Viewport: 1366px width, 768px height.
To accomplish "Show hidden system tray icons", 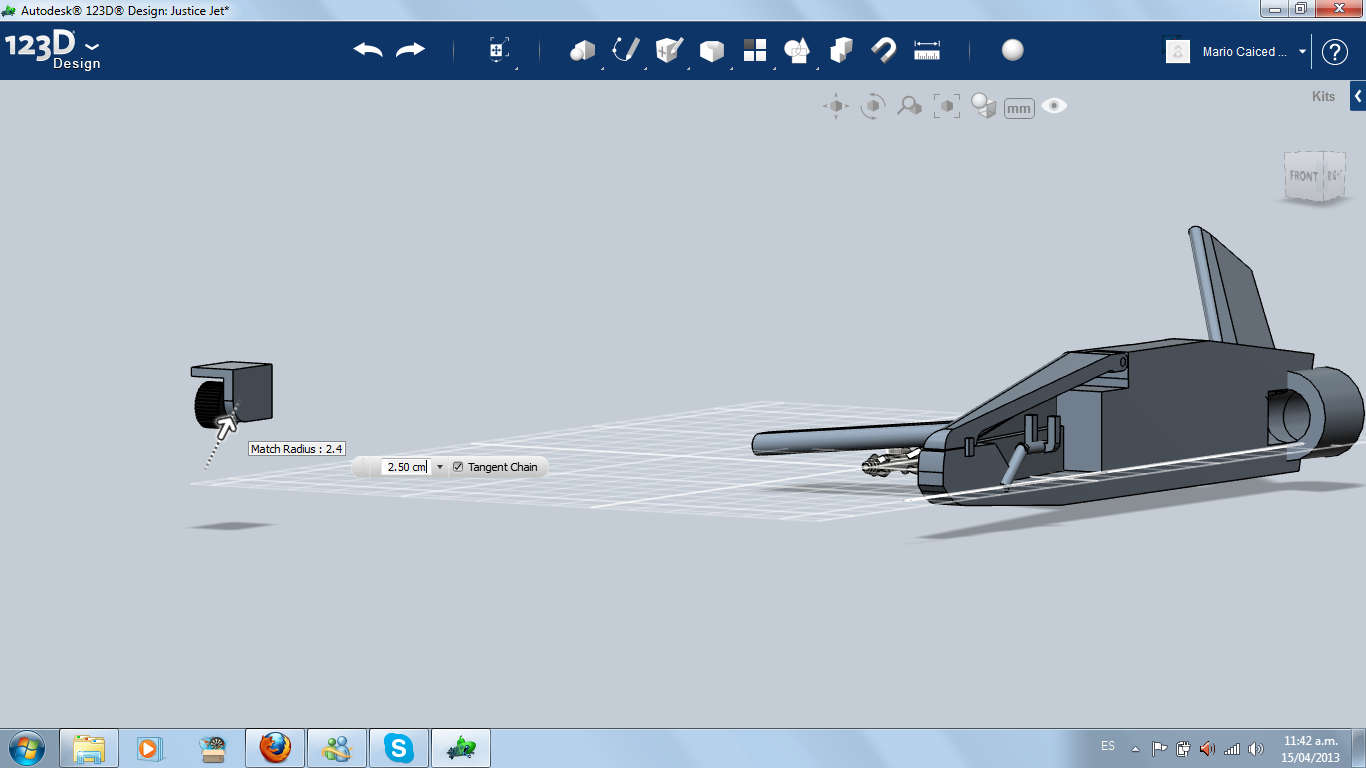I will pyautogui.click(x=1135, y=748).
